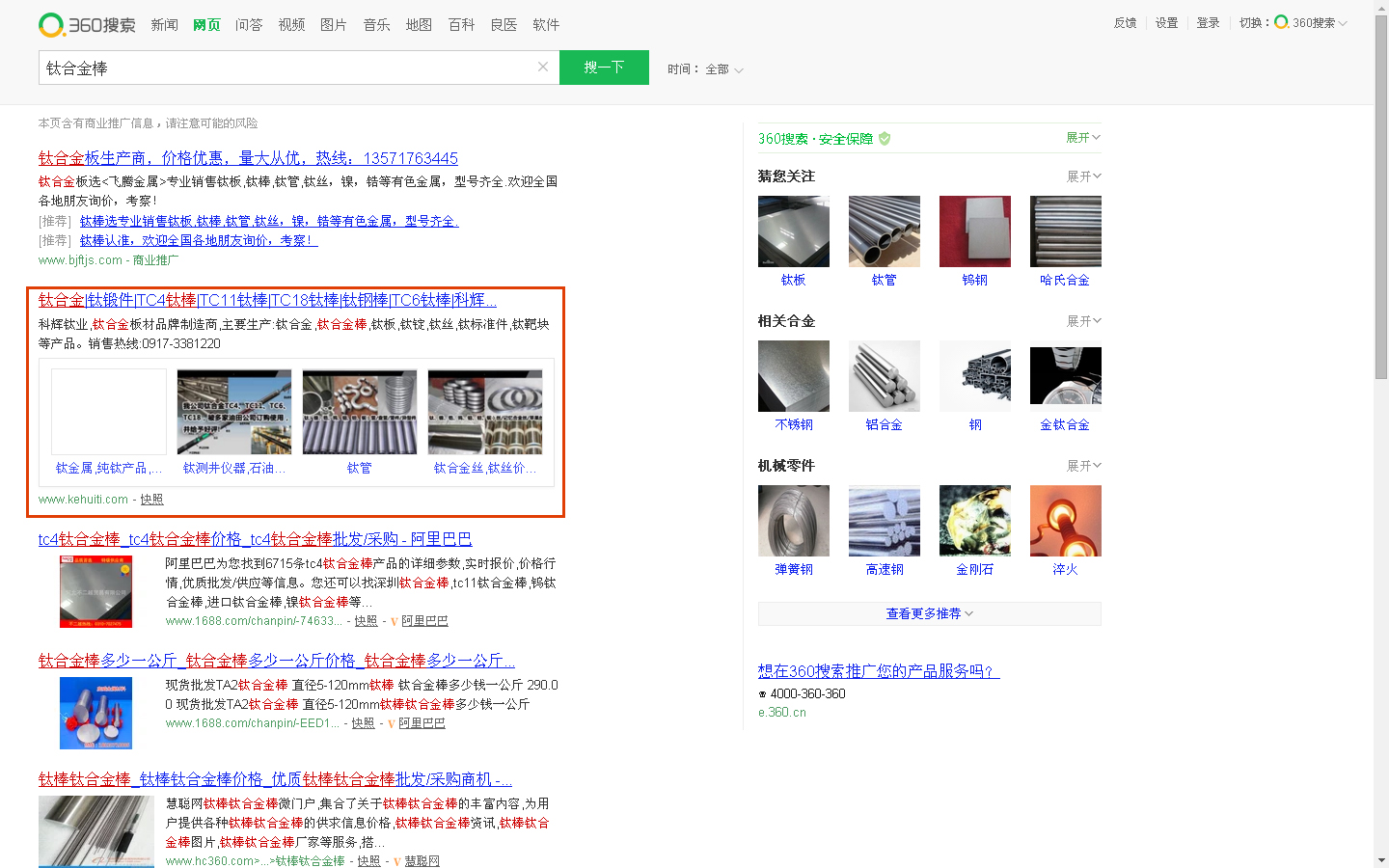Open the 地图 tab
This screenshot has height=868, width=1389.
[x=419, y=25]
